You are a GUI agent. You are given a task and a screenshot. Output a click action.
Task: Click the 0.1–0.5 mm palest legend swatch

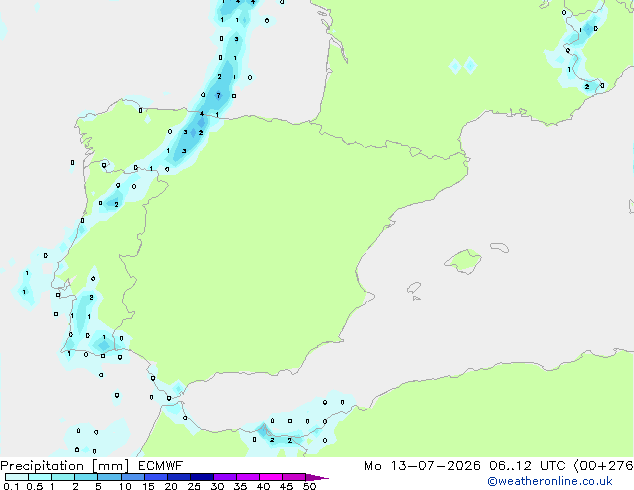pos(17,477)
